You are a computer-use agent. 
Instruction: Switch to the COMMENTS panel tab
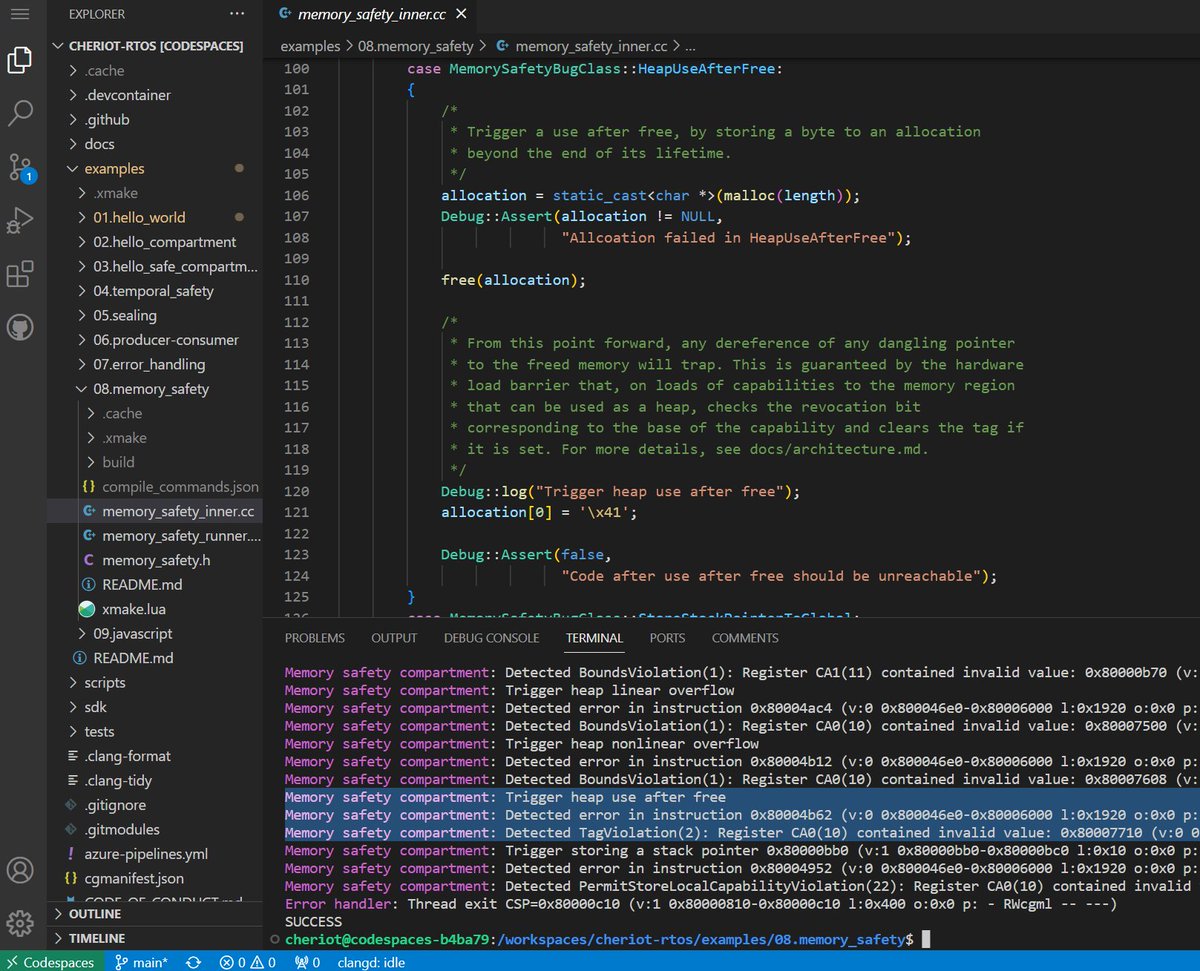(745, 638)
